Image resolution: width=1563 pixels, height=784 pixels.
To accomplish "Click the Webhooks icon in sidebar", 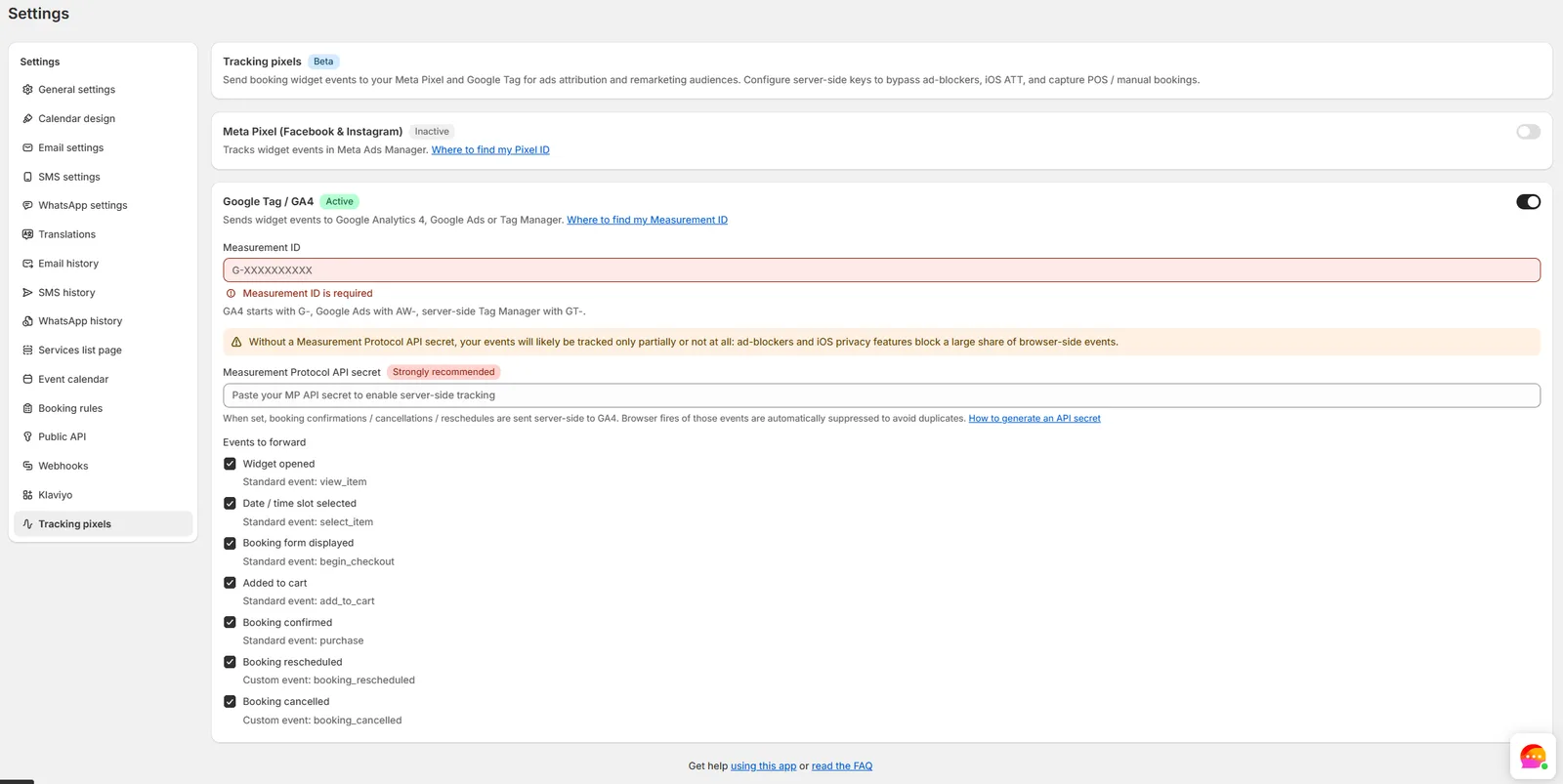I will 27,467.
